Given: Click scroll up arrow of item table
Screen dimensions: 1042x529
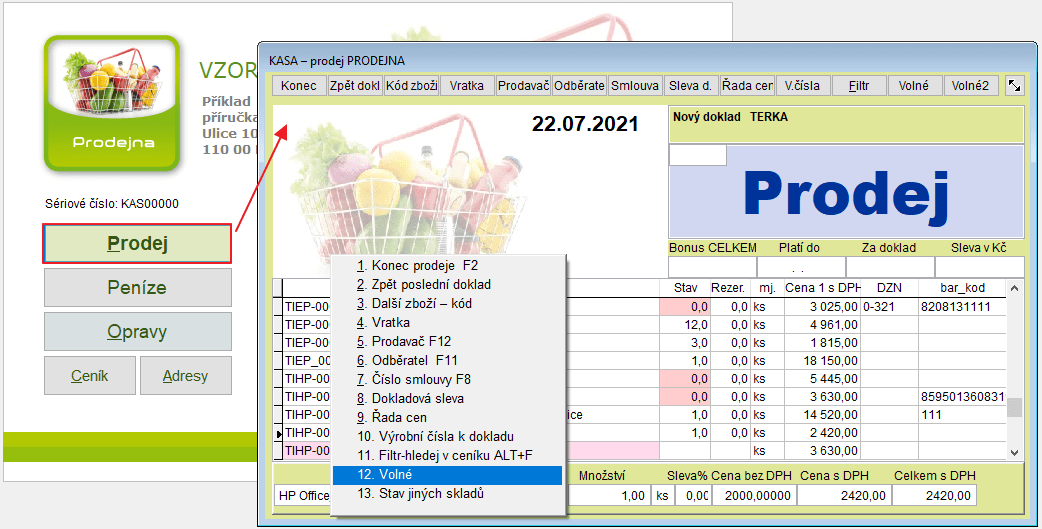Looking at the screenshot, I should point(1014,288).
